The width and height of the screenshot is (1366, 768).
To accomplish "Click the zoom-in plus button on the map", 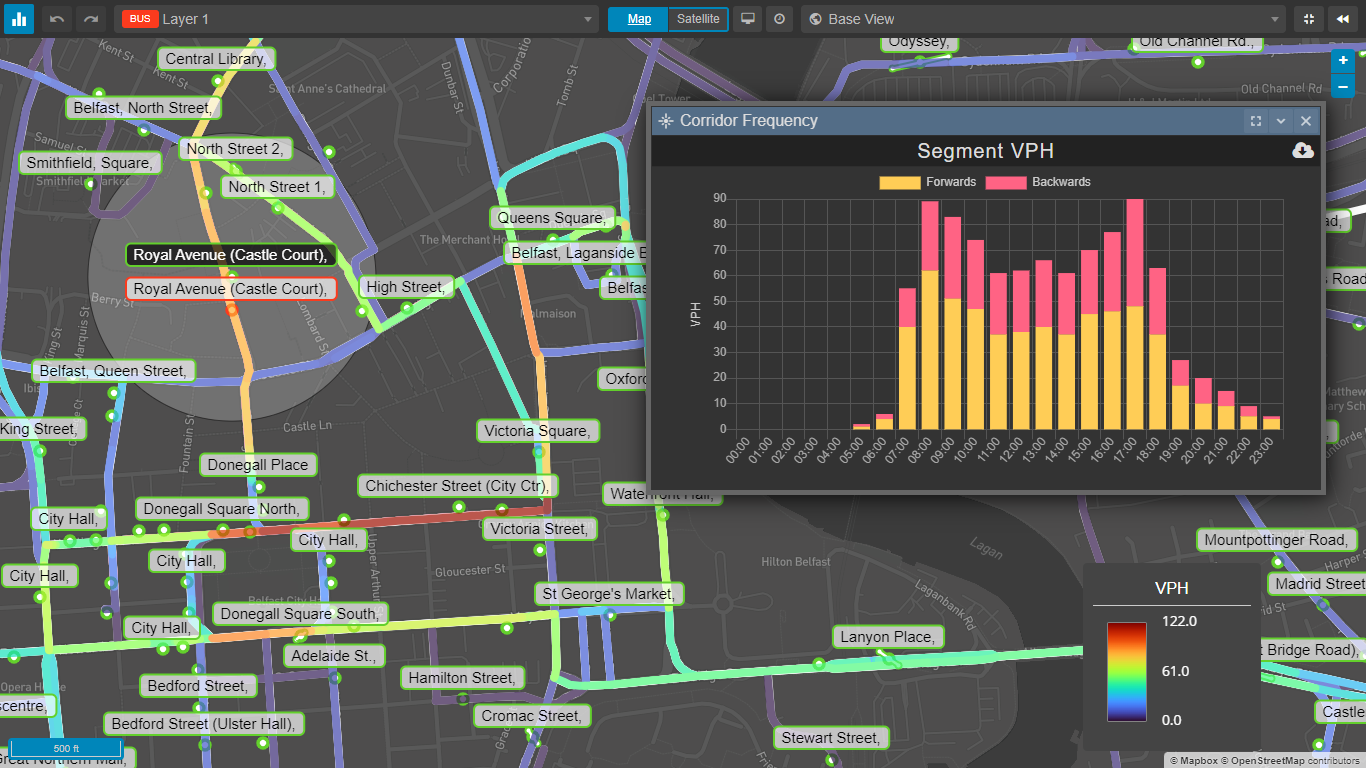I will point(1343,60).
